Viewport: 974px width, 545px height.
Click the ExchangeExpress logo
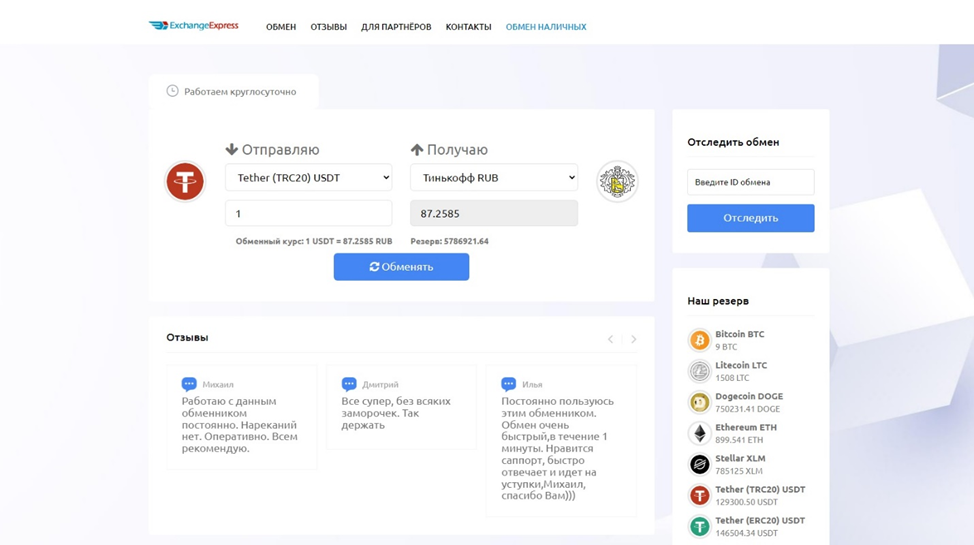[194, 25]
